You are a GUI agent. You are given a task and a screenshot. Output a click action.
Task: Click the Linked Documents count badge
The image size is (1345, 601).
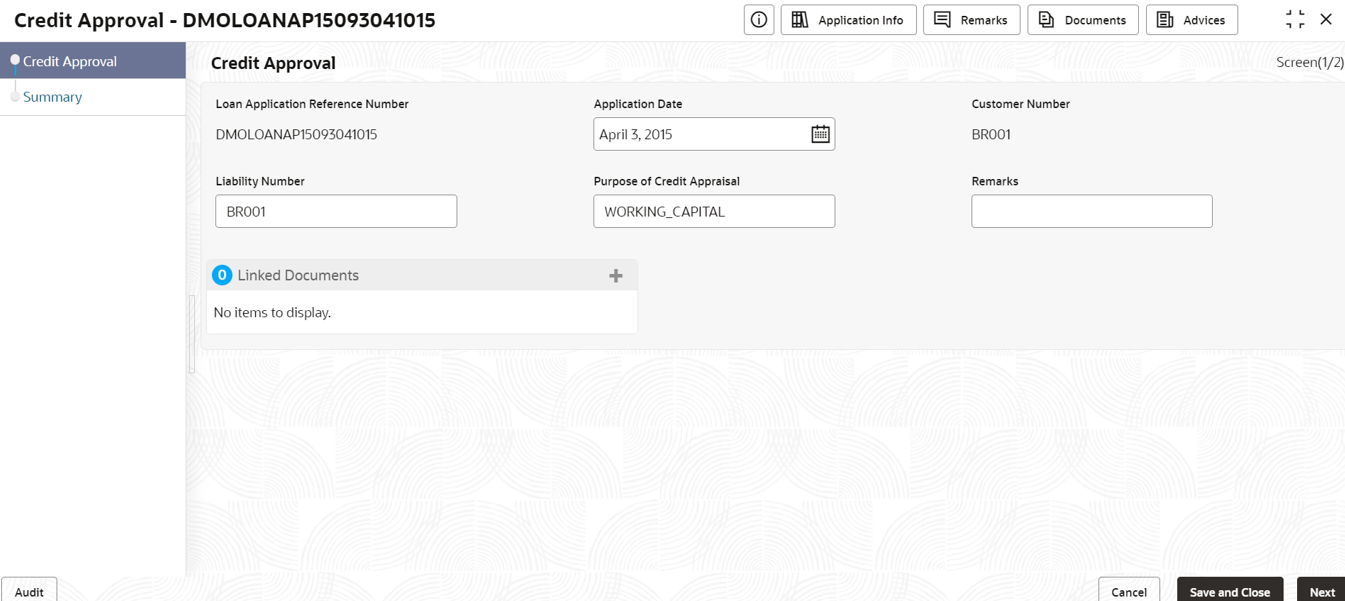[x=222, y=275]
